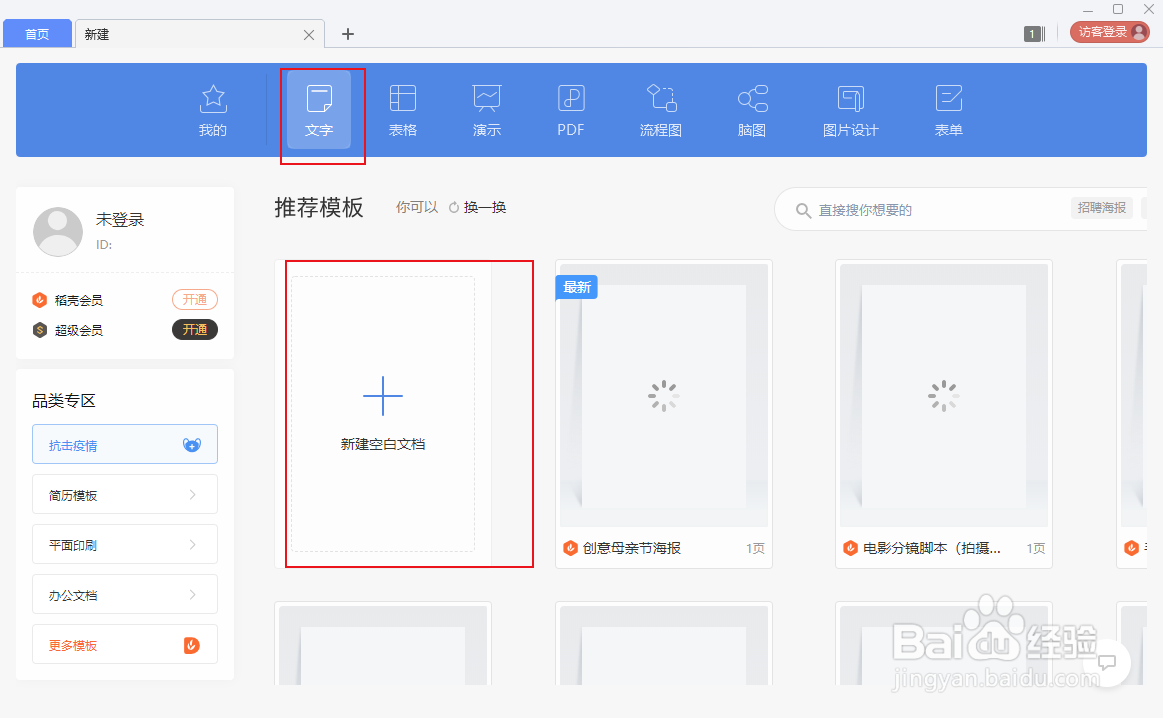Viewport: 1163px width, 718px height.
Task: Open the 创意母亲节海报 template
Action: point(664,414)
